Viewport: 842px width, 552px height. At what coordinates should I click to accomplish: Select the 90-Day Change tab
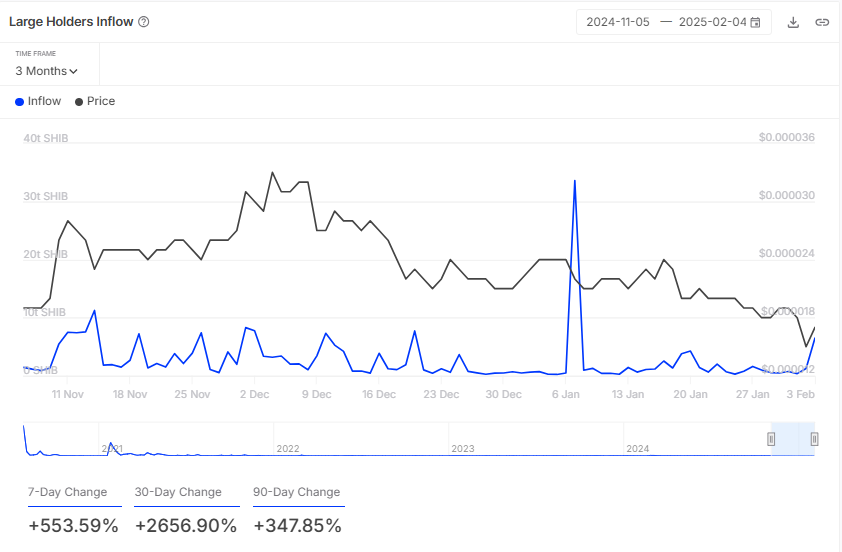pyautogui.click(x=297, y=492)
